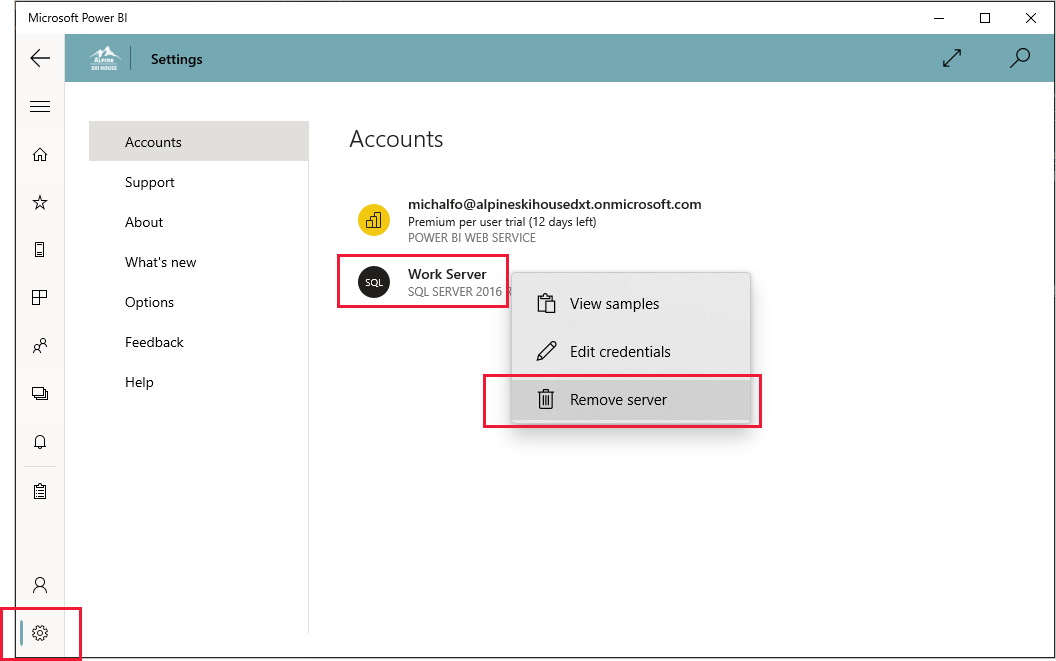Open Settings gear icon
The height and width of the screenshot is (661, 1056).
40,633
